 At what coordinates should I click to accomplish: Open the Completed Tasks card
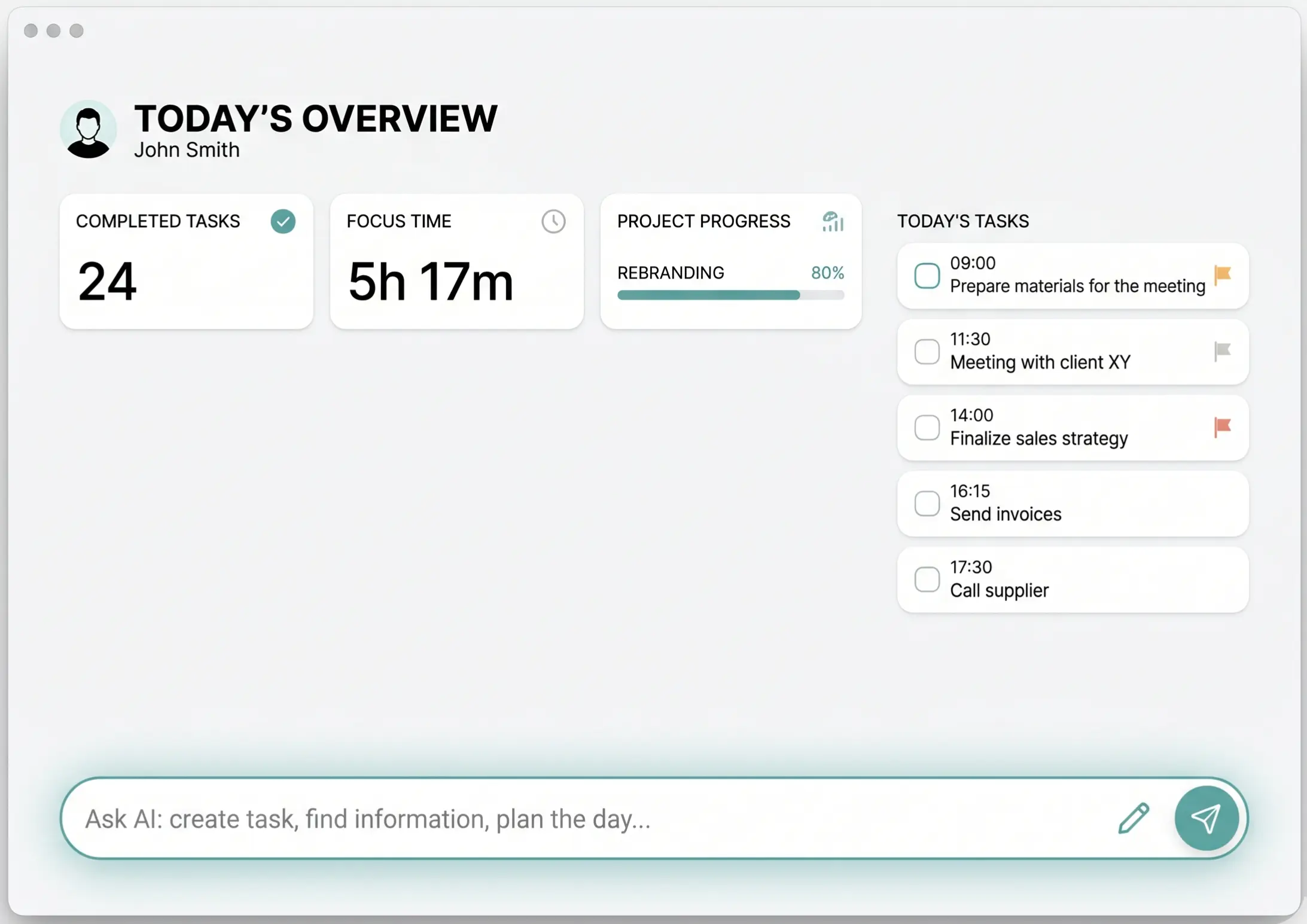click(186, 261)
